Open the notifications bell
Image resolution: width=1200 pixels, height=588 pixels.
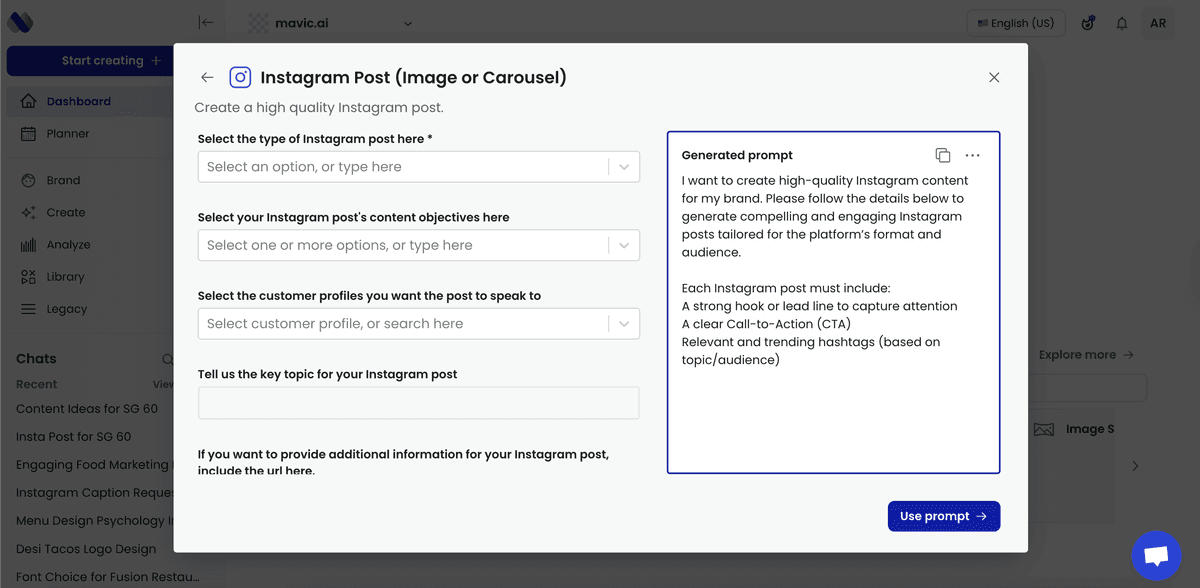point(1122,23)
